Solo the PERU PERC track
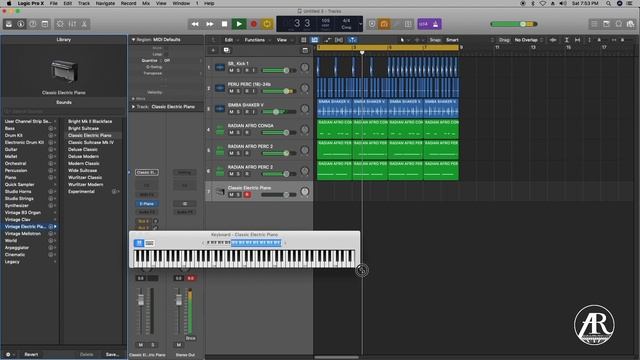This screenshot has width=640, height=360. 239,91
